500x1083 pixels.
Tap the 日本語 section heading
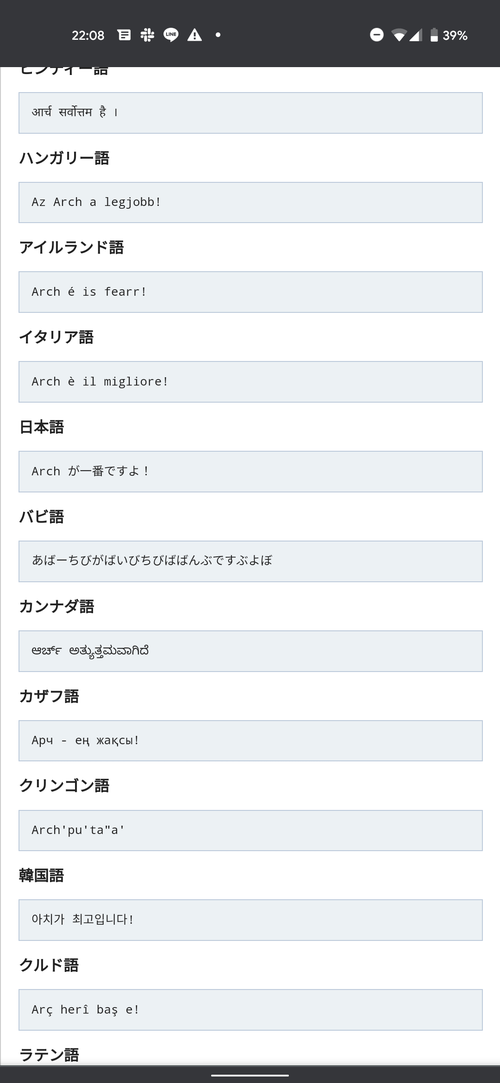[x=41, y=428]
